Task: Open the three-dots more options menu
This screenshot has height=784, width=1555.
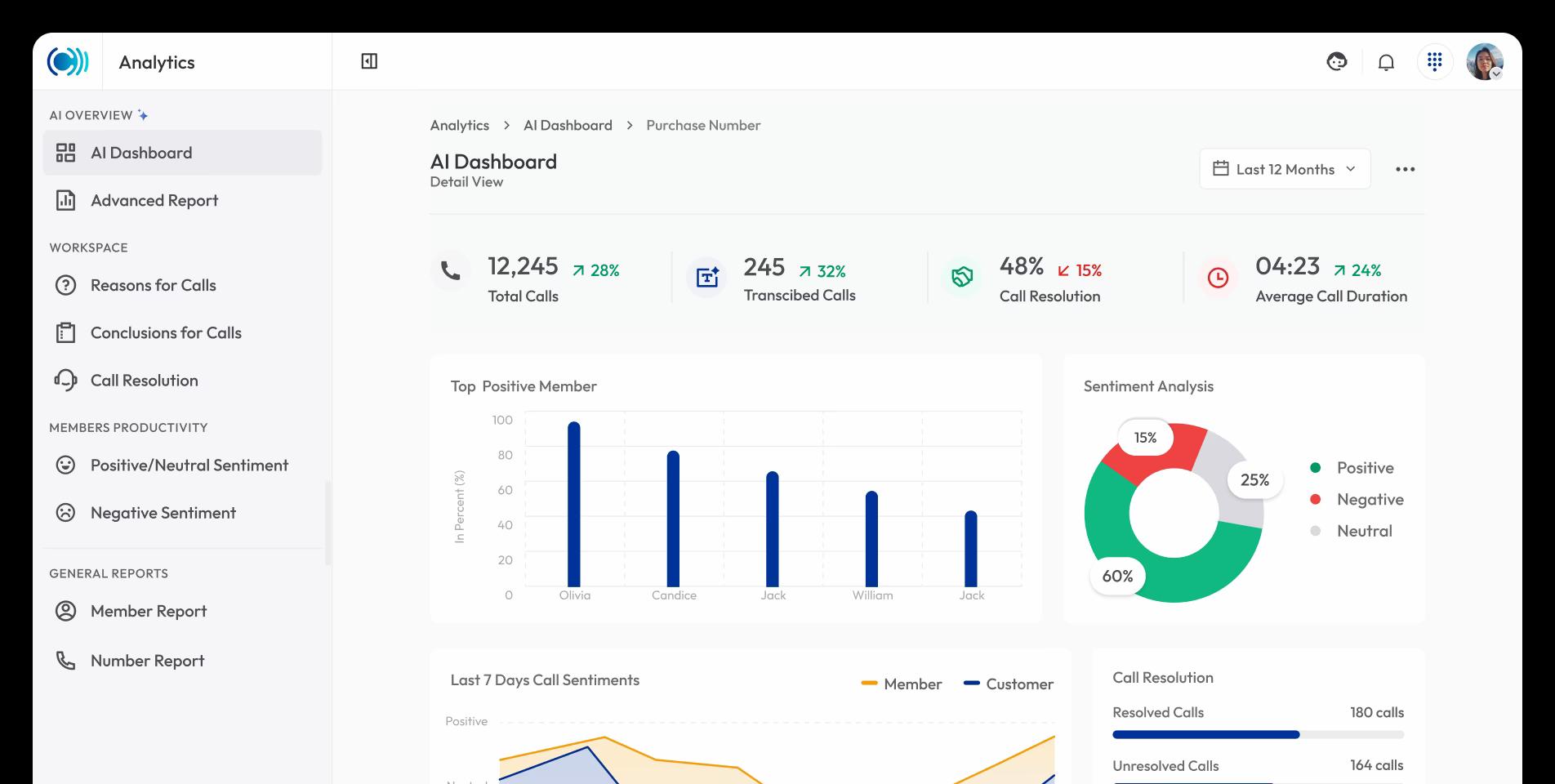Action: [x=1405, y=169]
